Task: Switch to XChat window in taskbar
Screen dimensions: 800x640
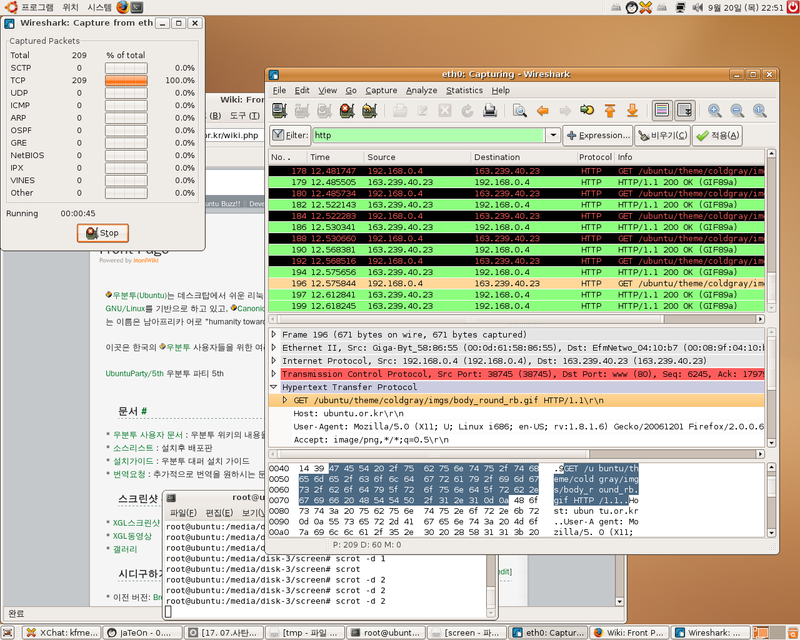Action: click(x=62, y=633)
